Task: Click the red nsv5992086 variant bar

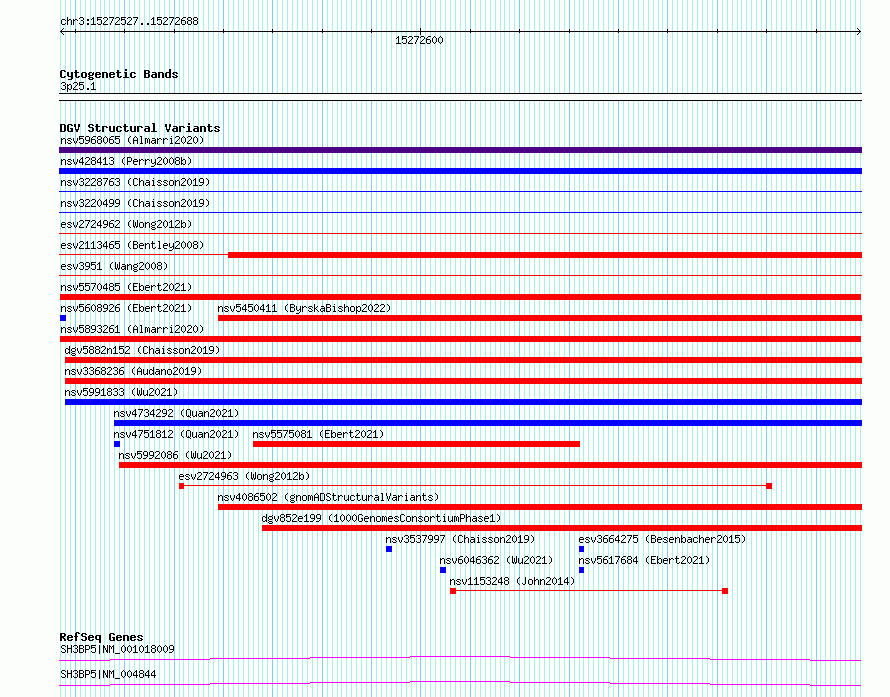Action: point(490,465)
